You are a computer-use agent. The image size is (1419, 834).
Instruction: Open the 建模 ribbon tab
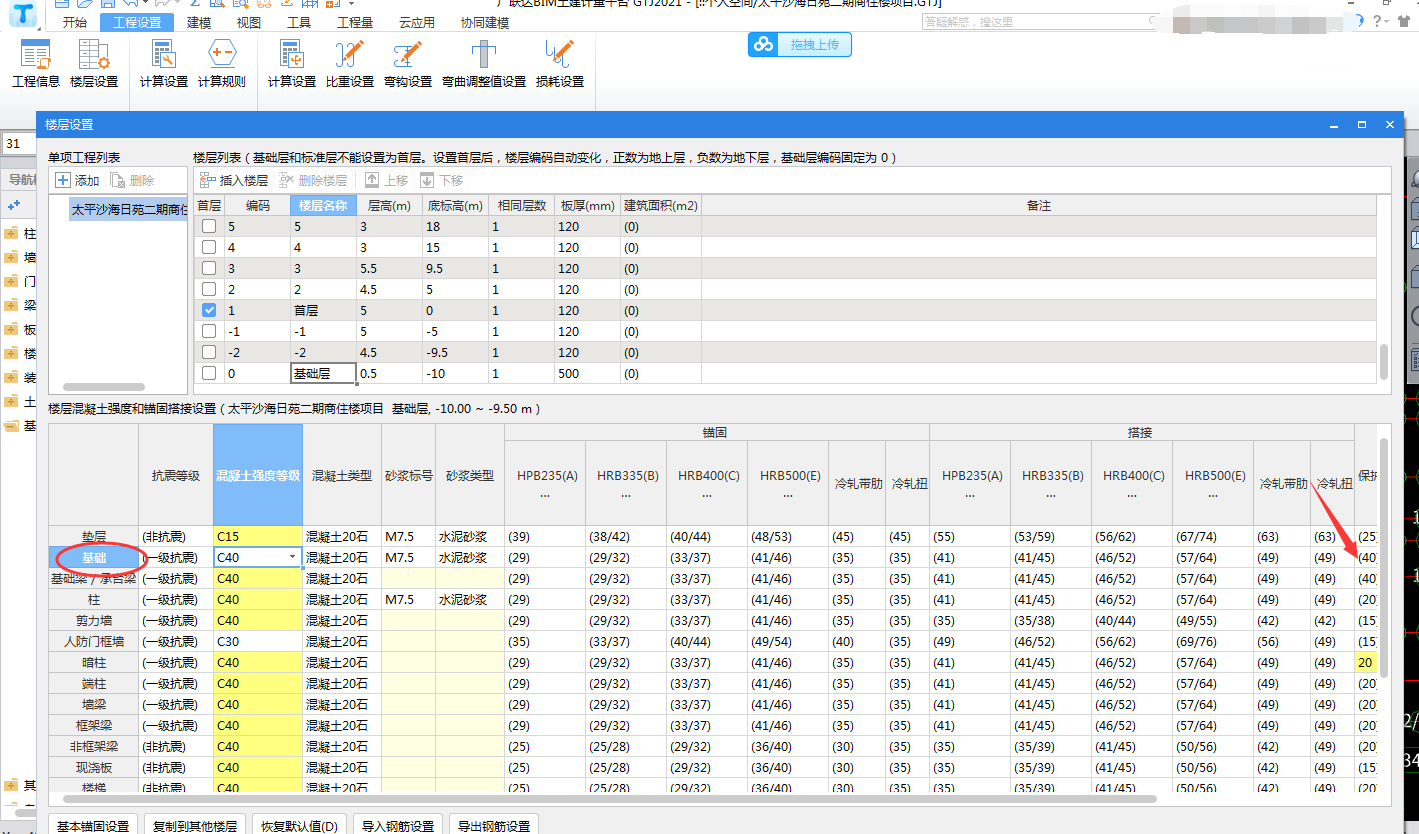[199, 22]
